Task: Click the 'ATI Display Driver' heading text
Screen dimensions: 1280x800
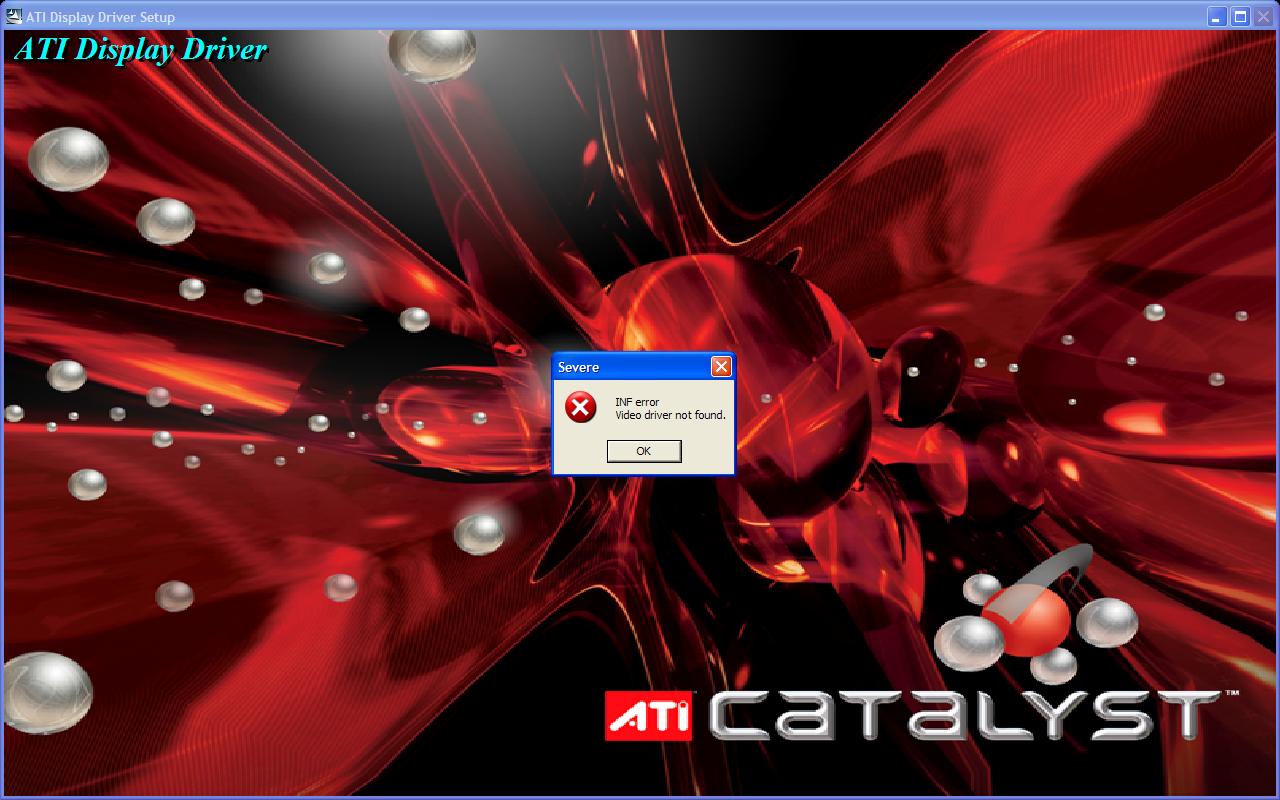Action: click(x=141, y=50)
